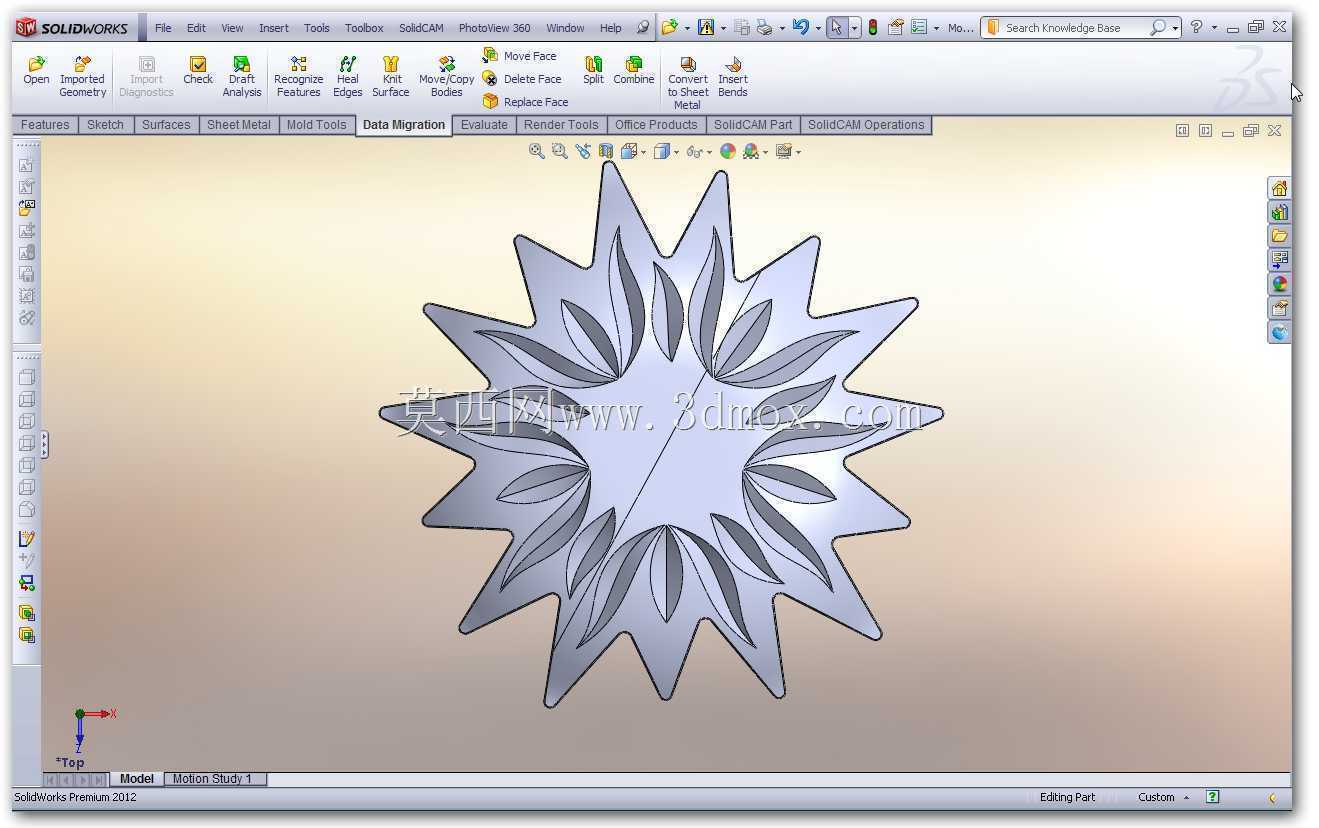This screenshot has height=828, width=1319.
Task: Switch to the Sketch tab
Action: click(x=105, y=125)
